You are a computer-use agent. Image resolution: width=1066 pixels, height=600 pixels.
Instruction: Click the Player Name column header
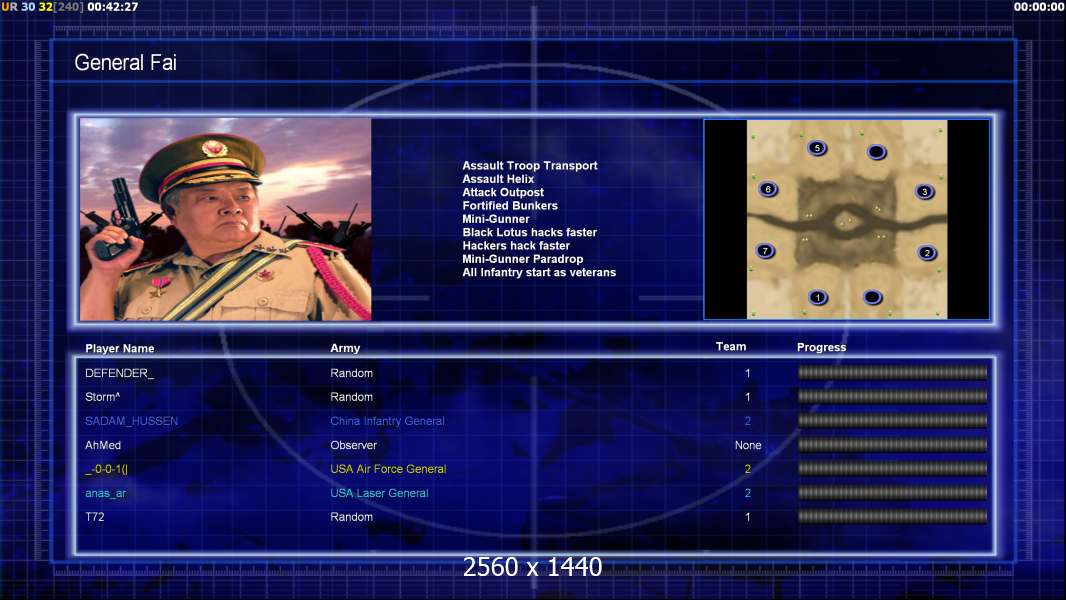click(x=120, y=349)
